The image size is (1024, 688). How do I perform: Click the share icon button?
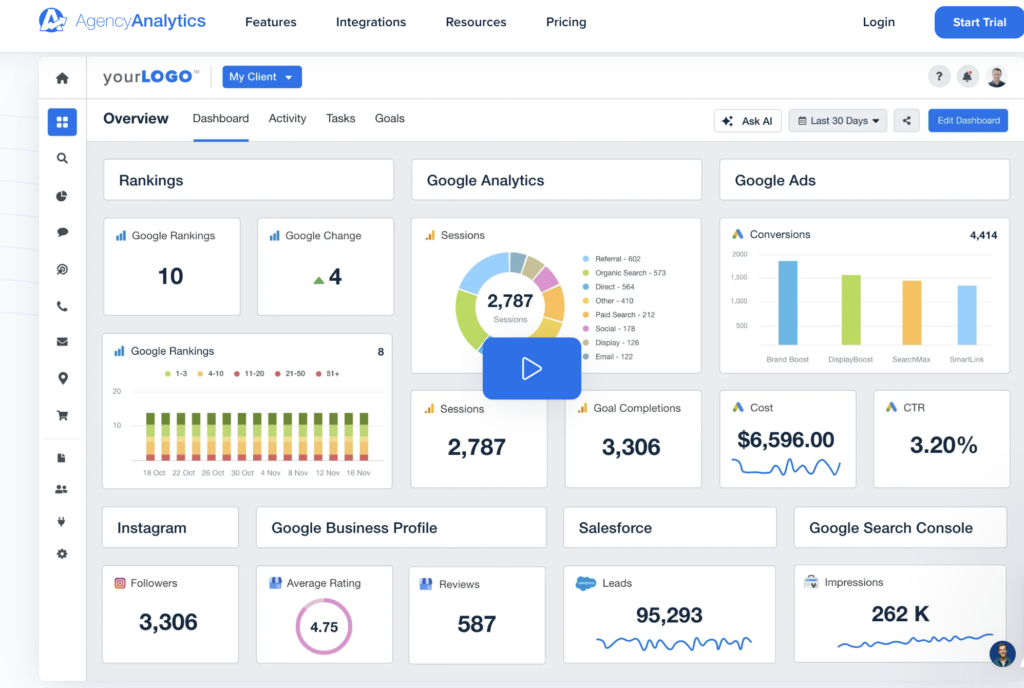(x=906, y=121)
